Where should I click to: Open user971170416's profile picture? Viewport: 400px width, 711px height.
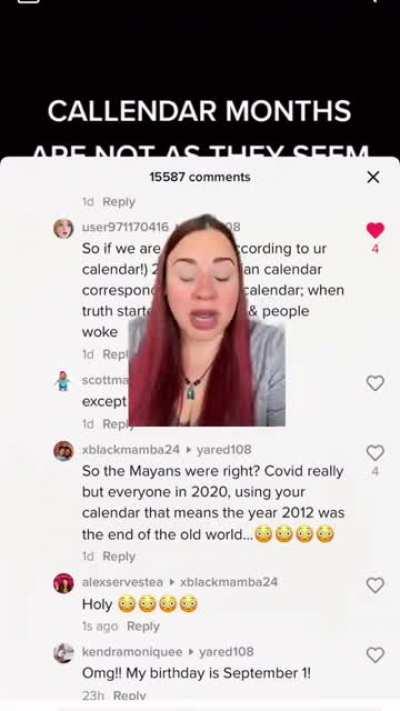pyautogui.click(x=63, y=228)
